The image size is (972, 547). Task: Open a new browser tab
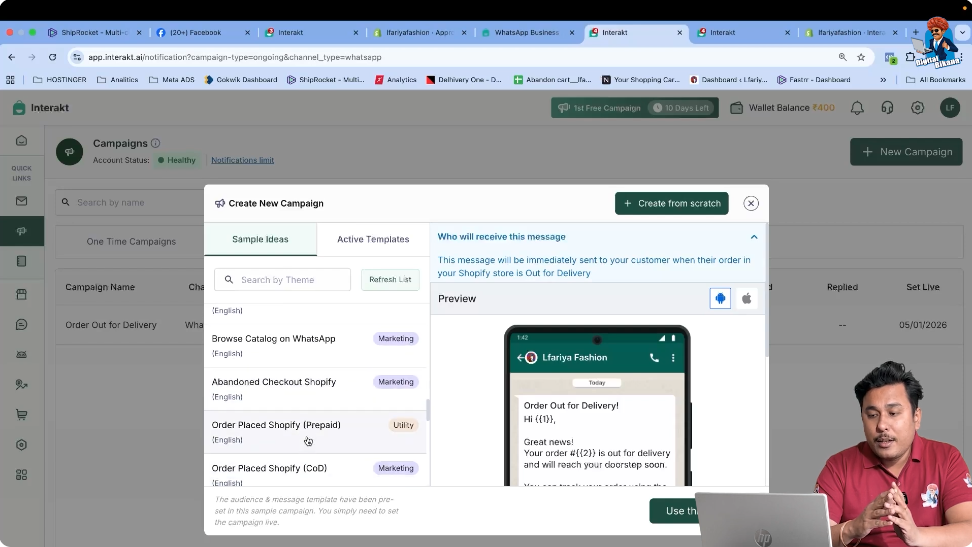click(916, 32)
